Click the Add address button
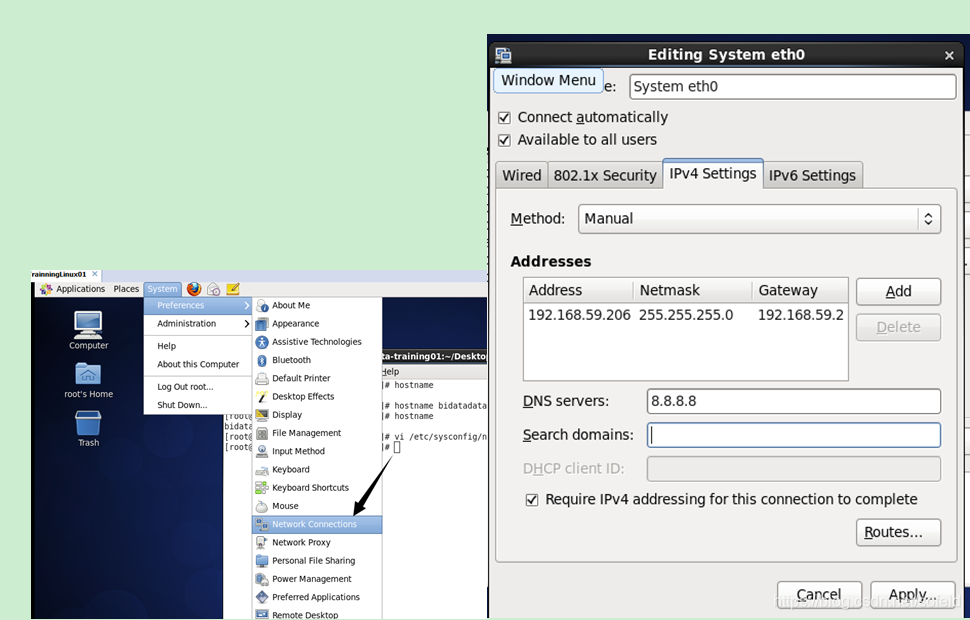 (x=898, y=291)
